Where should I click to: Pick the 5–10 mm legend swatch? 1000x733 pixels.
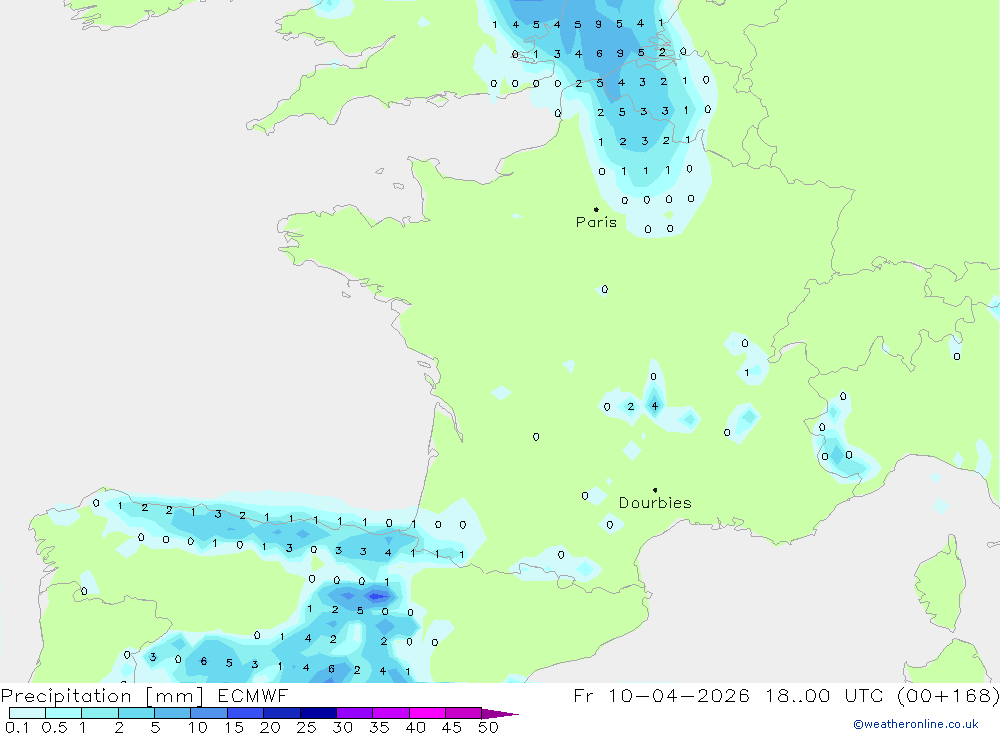pyautogui.click(x=173, y=713)
